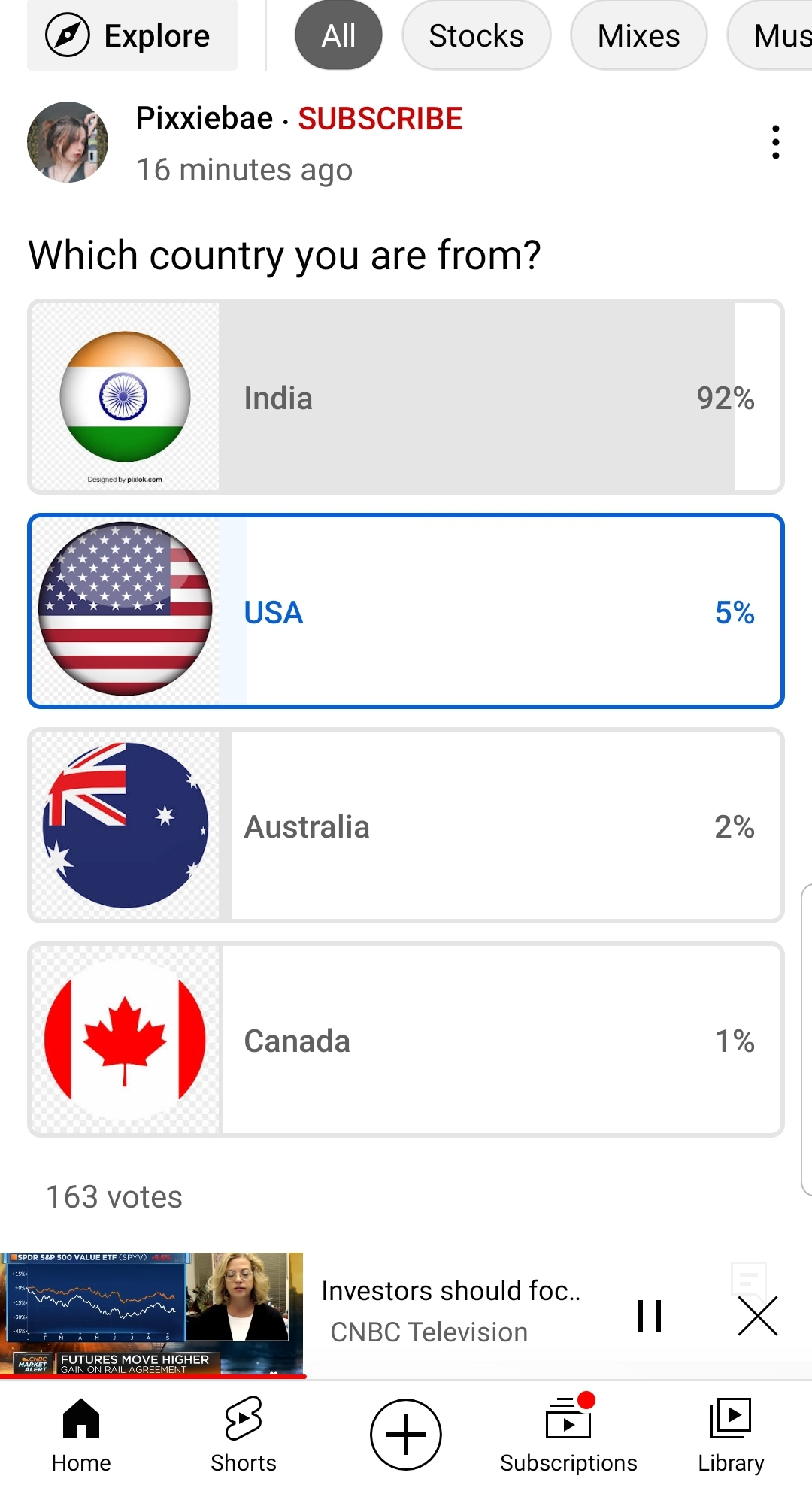The height and width of the screenshot is (1488, 812).
Task: Open the Library tab
Action: click(731, 1435)
